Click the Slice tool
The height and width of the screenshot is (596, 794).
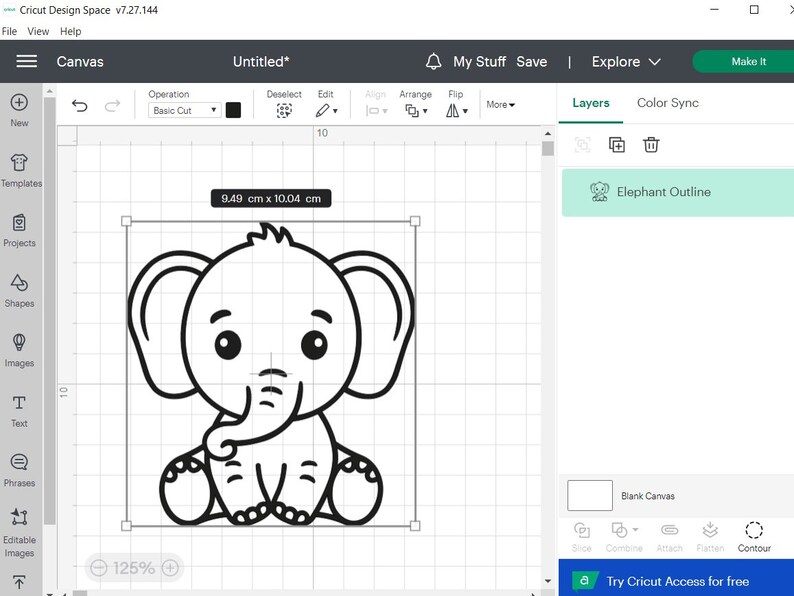click(x=581, y=537)
